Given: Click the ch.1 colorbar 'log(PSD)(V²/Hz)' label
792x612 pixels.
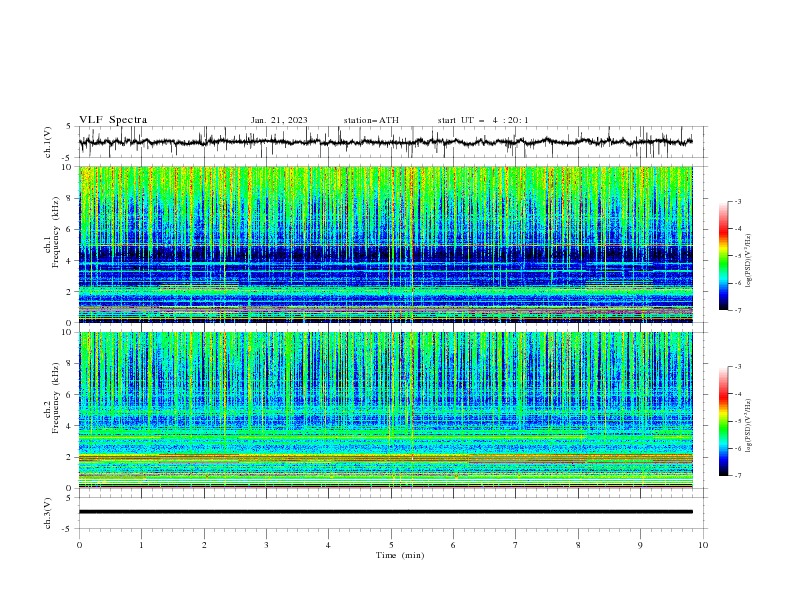Looking at the screenshot, I should (x=749, y=261).
